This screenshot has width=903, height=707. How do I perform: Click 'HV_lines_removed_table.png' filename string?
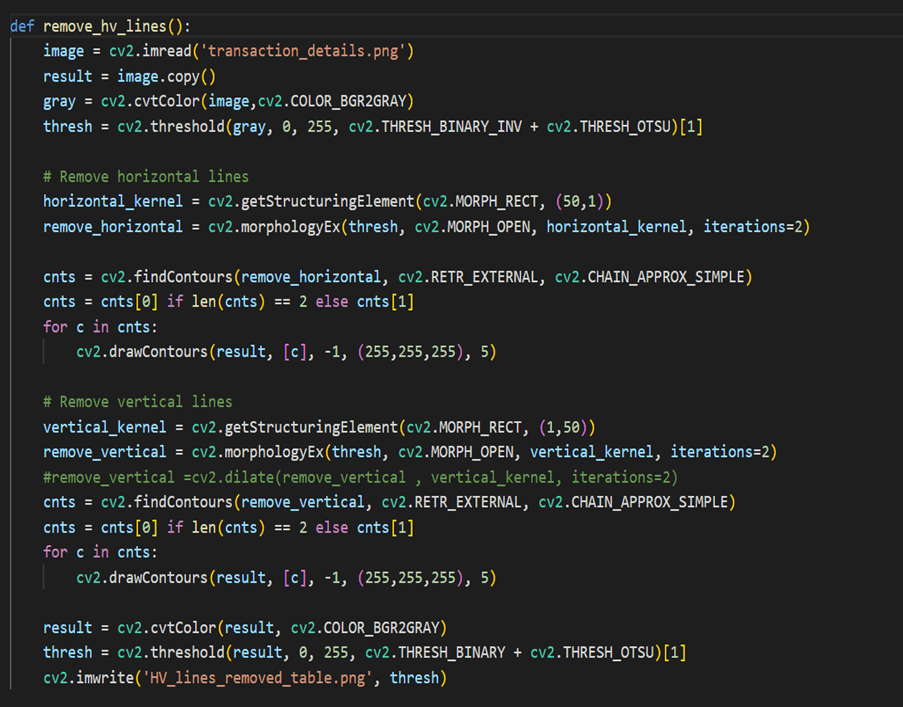pos(257,678)
